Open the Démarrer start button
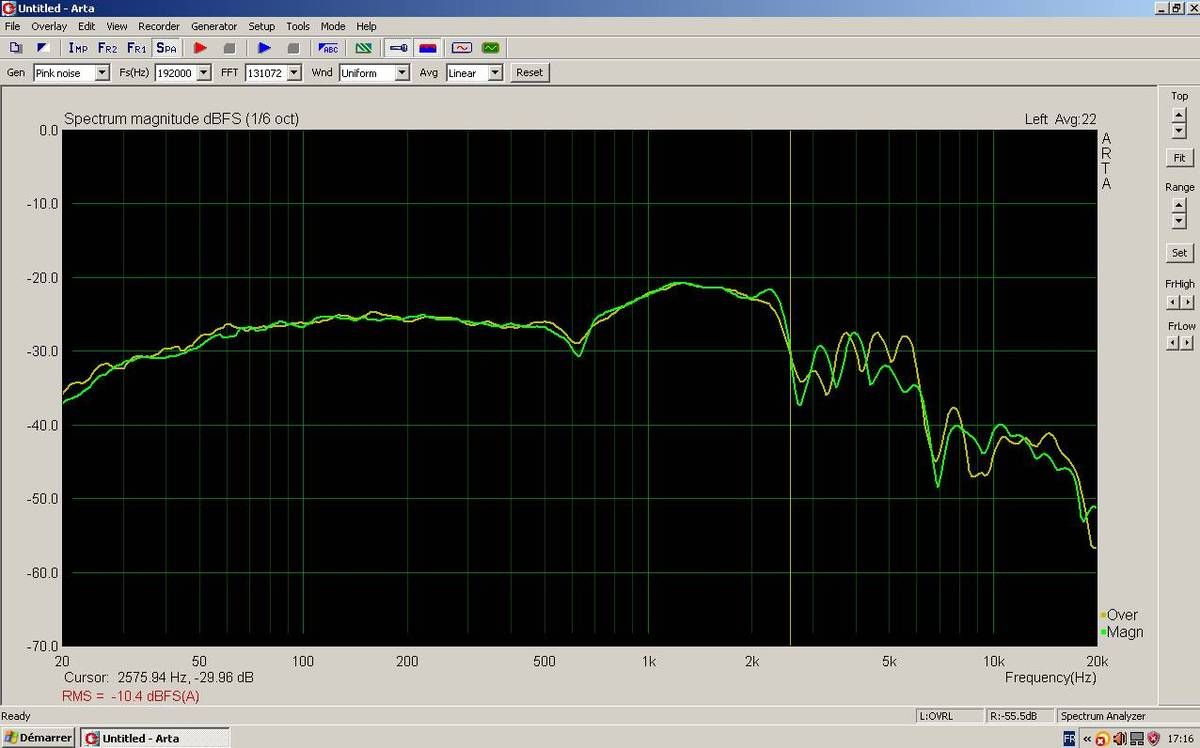This screenshot has height=748, width=1200. (38, 738)
